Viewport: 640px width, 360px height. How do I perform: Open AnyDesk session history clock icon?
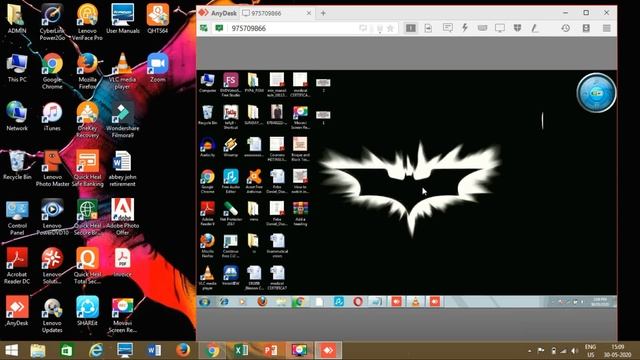[x=565, y=28]
